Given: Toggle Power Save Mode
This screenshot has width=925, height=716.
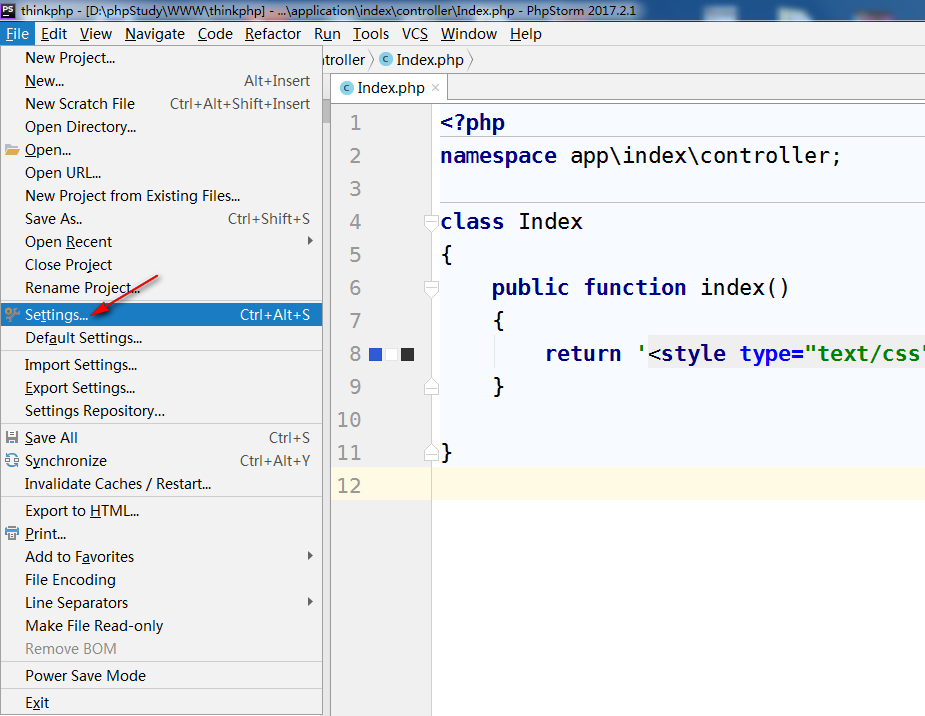Looking at the screenshot, I should point(162,676).
